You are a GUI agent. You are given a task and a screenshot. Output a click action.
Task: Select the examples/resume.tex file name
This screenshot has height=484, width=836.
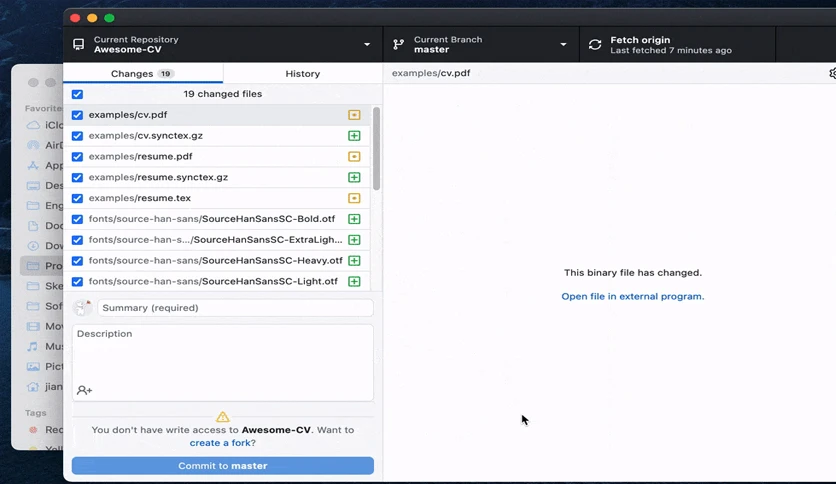point(140,198)
